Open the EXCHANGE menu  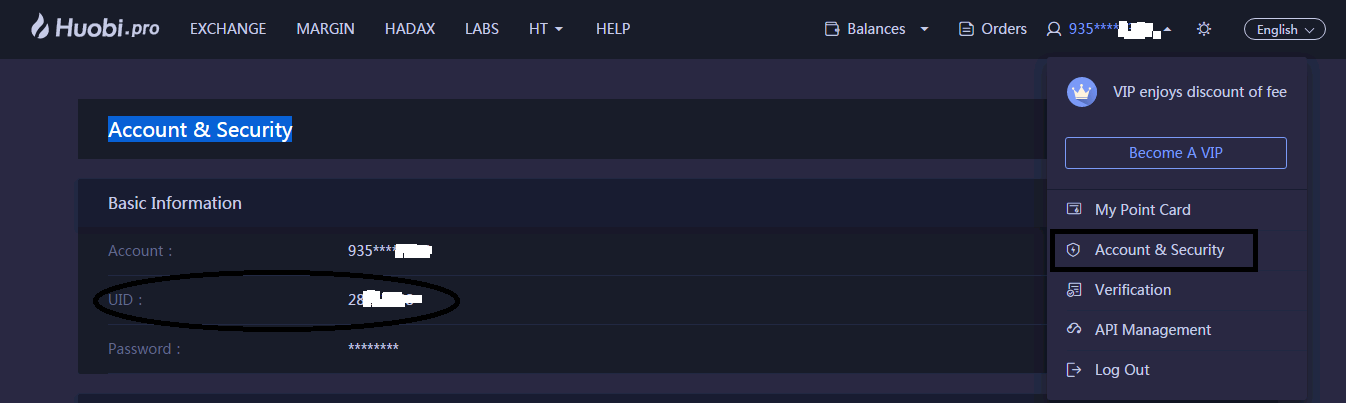coord(228,29)
